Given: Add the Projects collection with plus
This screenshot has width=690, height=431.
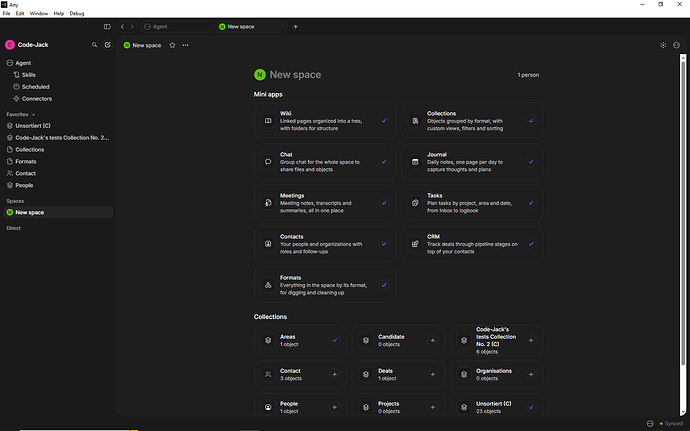Looking at the screenshot, I should coord(433,407).
